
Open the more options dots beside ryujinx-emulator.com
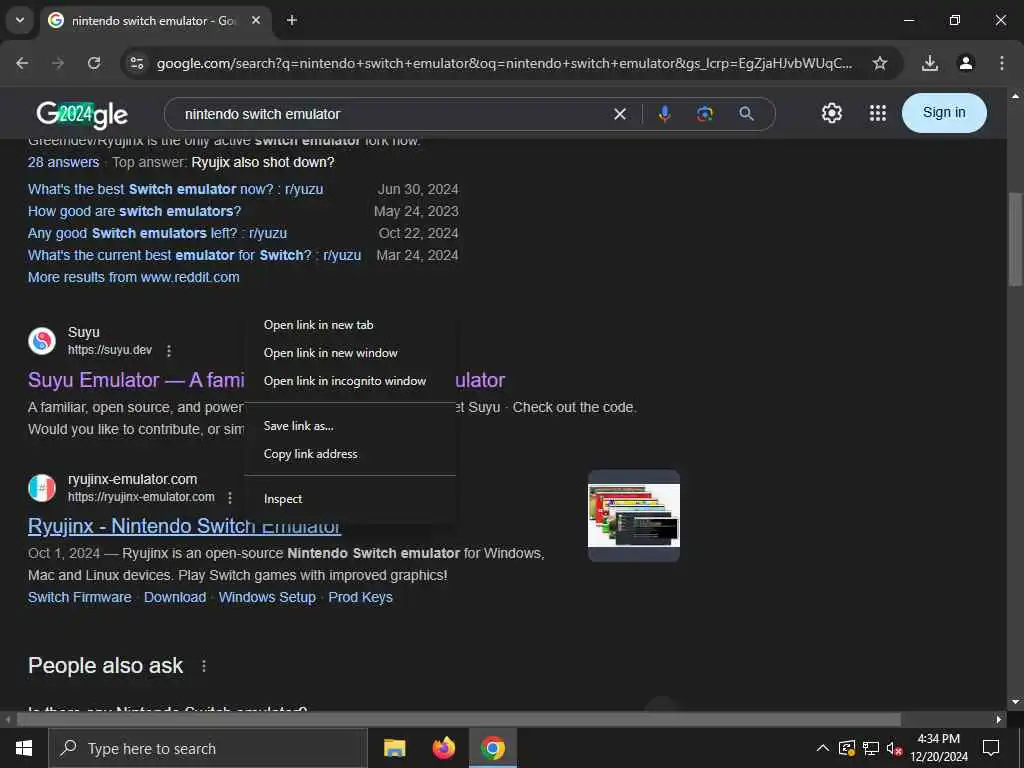pos(230,498)
